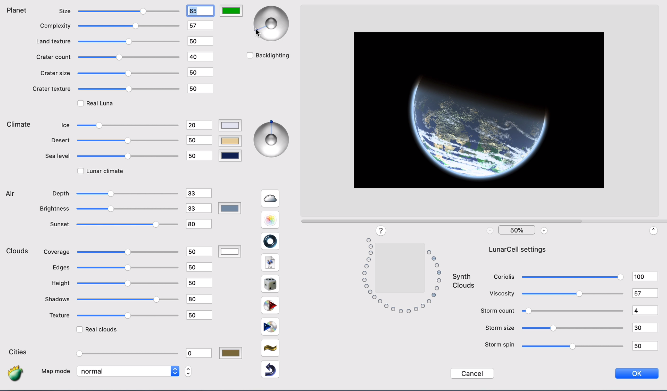Click the Complexity slider handle

(135, 26)
